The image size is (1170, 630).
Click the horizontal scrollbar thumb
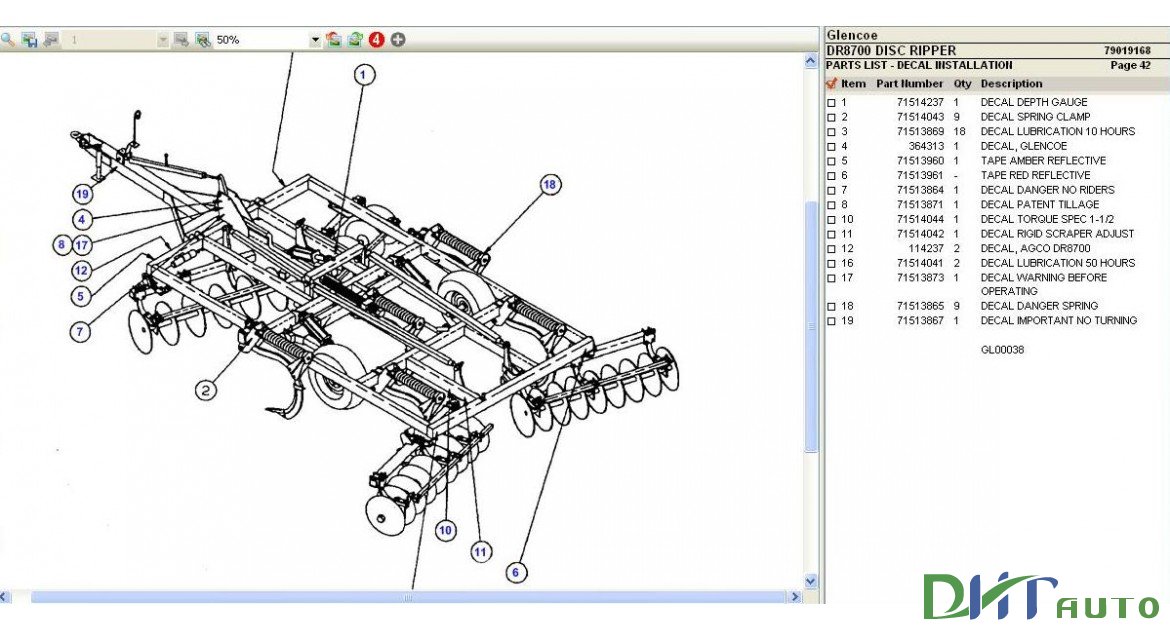(408, 596)
